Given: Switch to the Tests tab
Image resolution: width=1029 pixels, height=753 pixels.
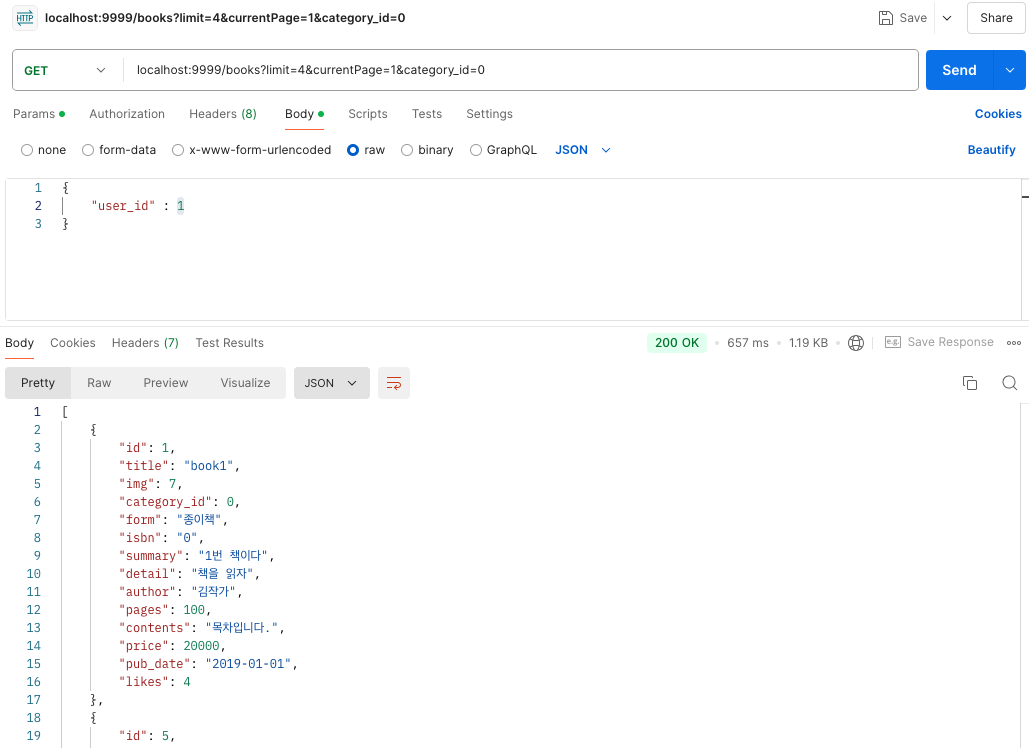Looking at the screenshot, I should [x=427, y=114].
